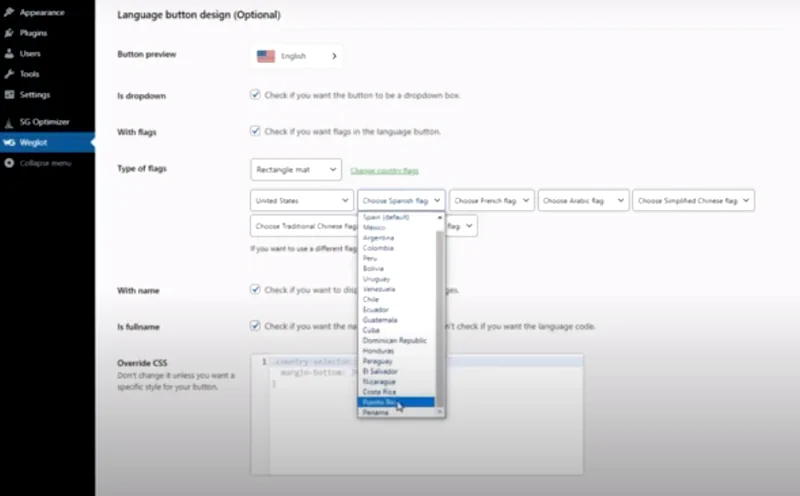Screen dimensions: 800x496
Task: Toggle the Is fullname checkbox
Action: click(255, 326)
